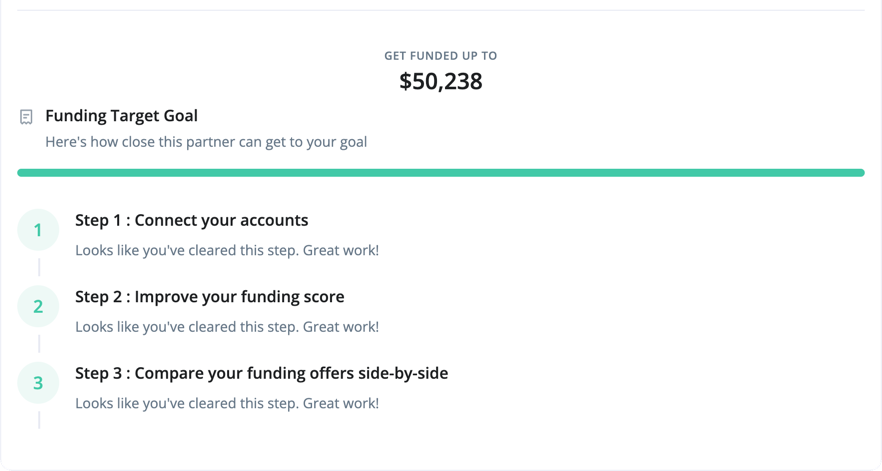Click the cleared message under Step 3
Image resolution: width=882 pixels, height=471 pixels.
click(227, 403)
